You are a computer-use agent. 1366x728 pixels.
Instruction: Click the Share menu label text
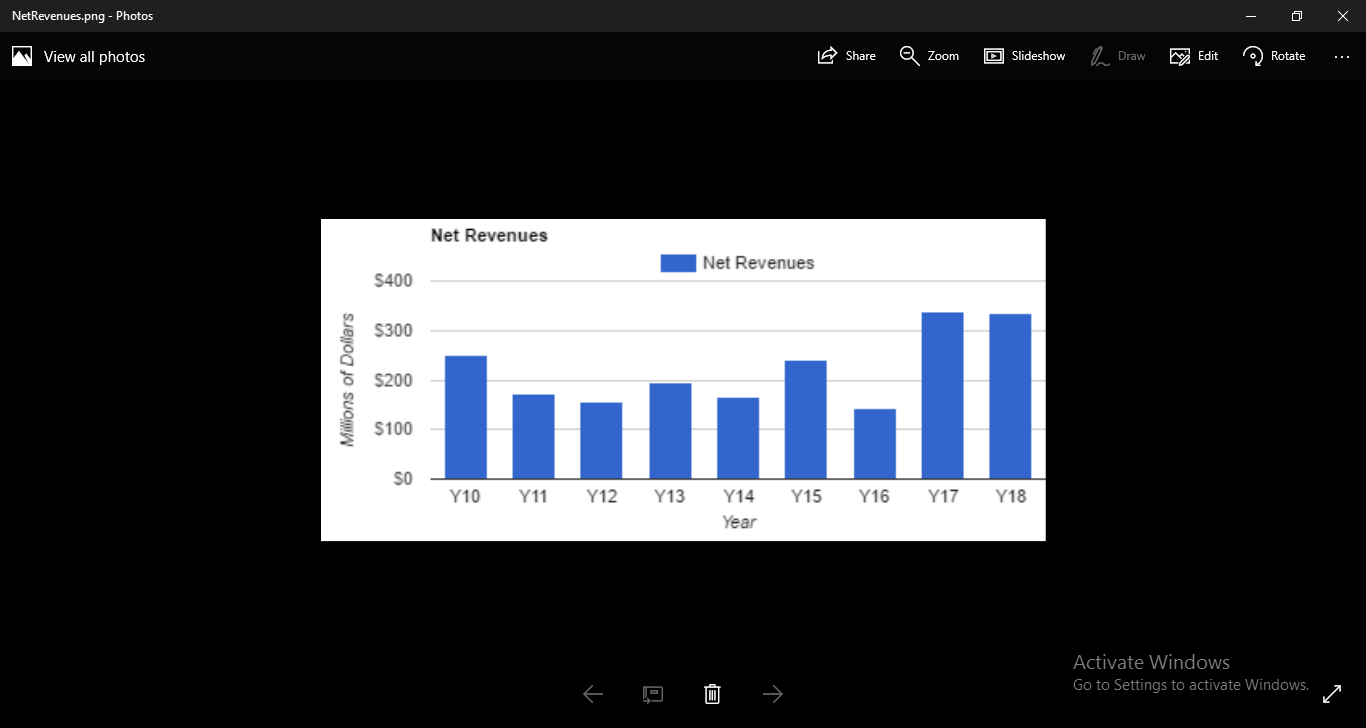[860, 55]
